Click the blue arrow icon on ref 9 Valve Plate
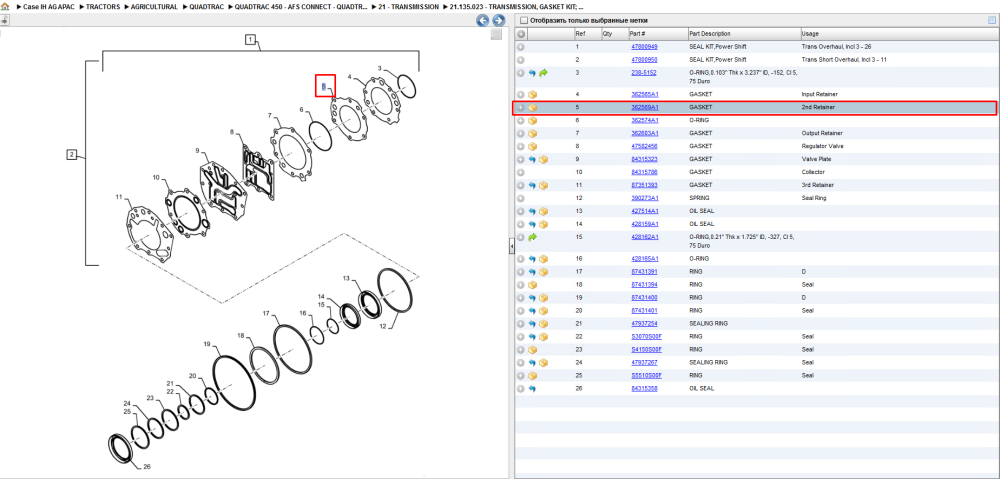1000x479 pixels. (x=533, y=159)
